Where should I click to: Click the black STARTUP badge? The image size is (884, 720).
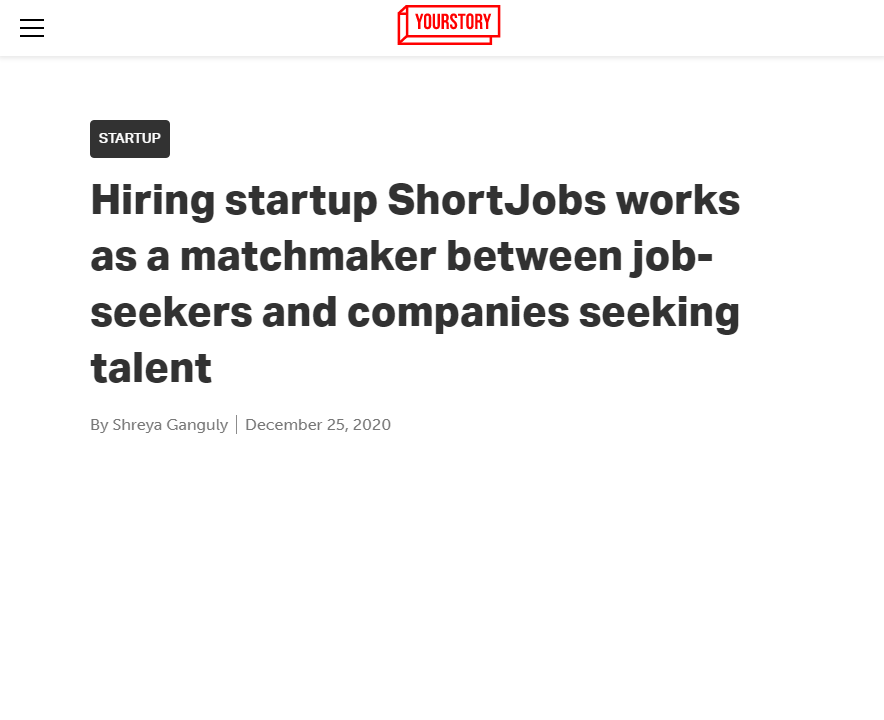pos(129,139)
